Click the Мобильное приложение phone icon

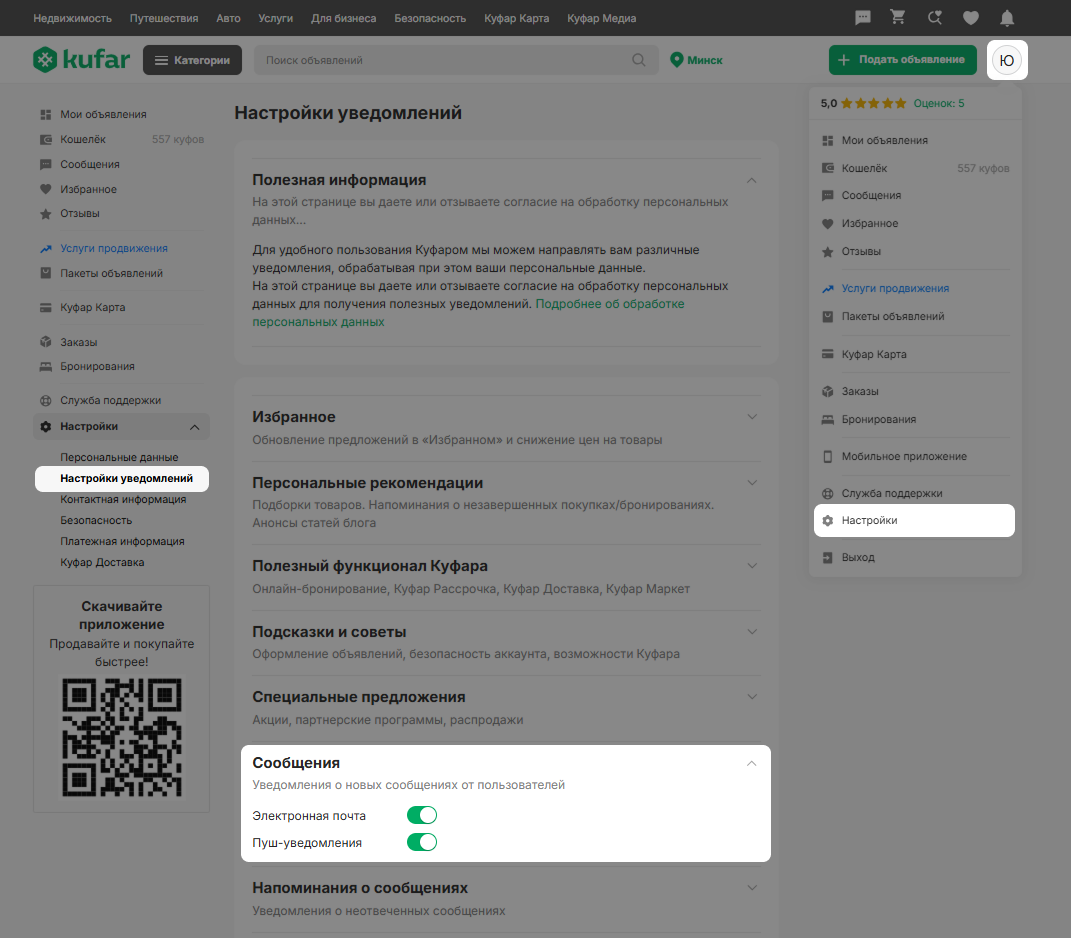(x=828, y=456)
